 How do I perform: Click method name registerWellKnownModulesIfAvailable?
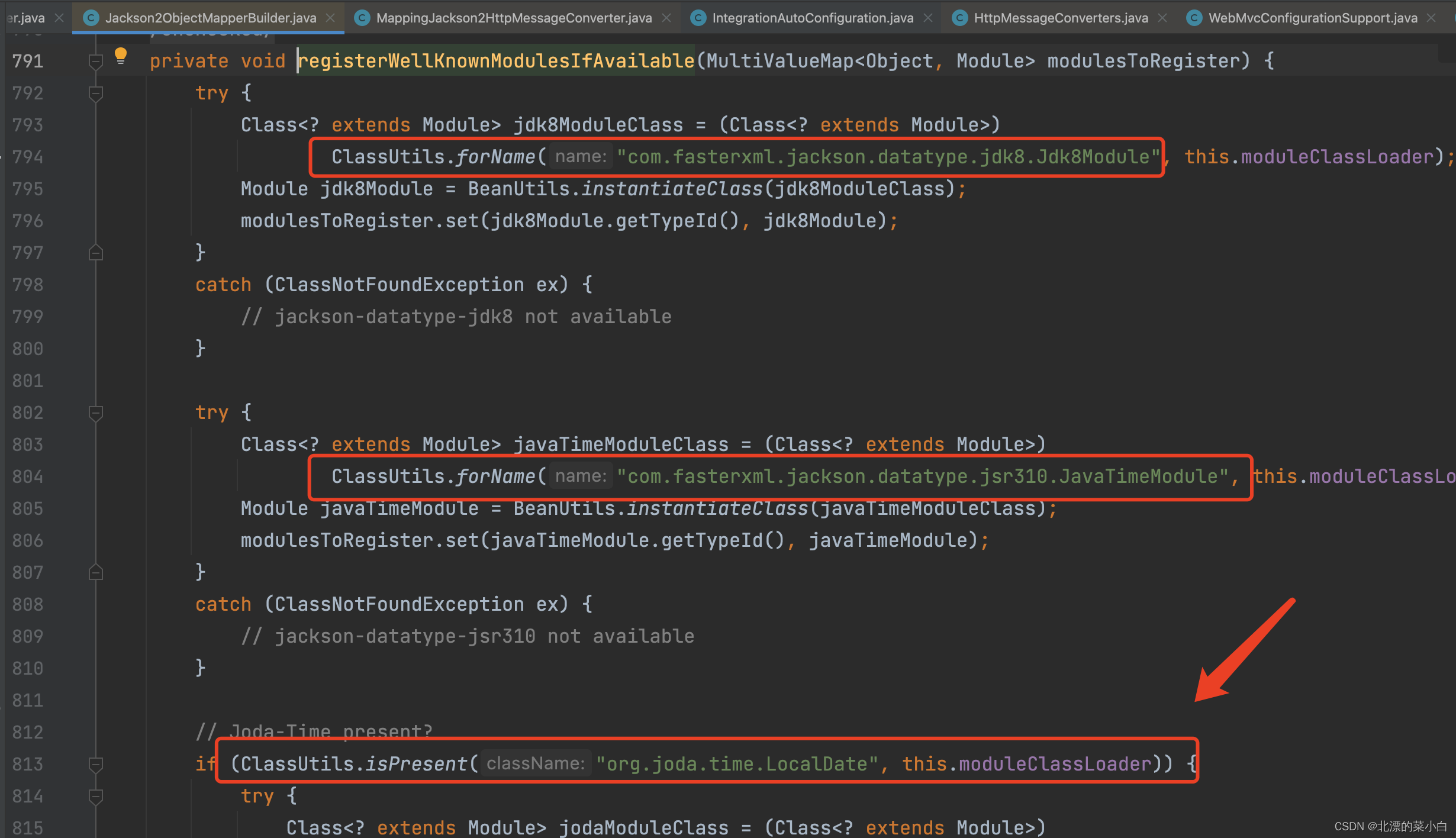[496, 61]
